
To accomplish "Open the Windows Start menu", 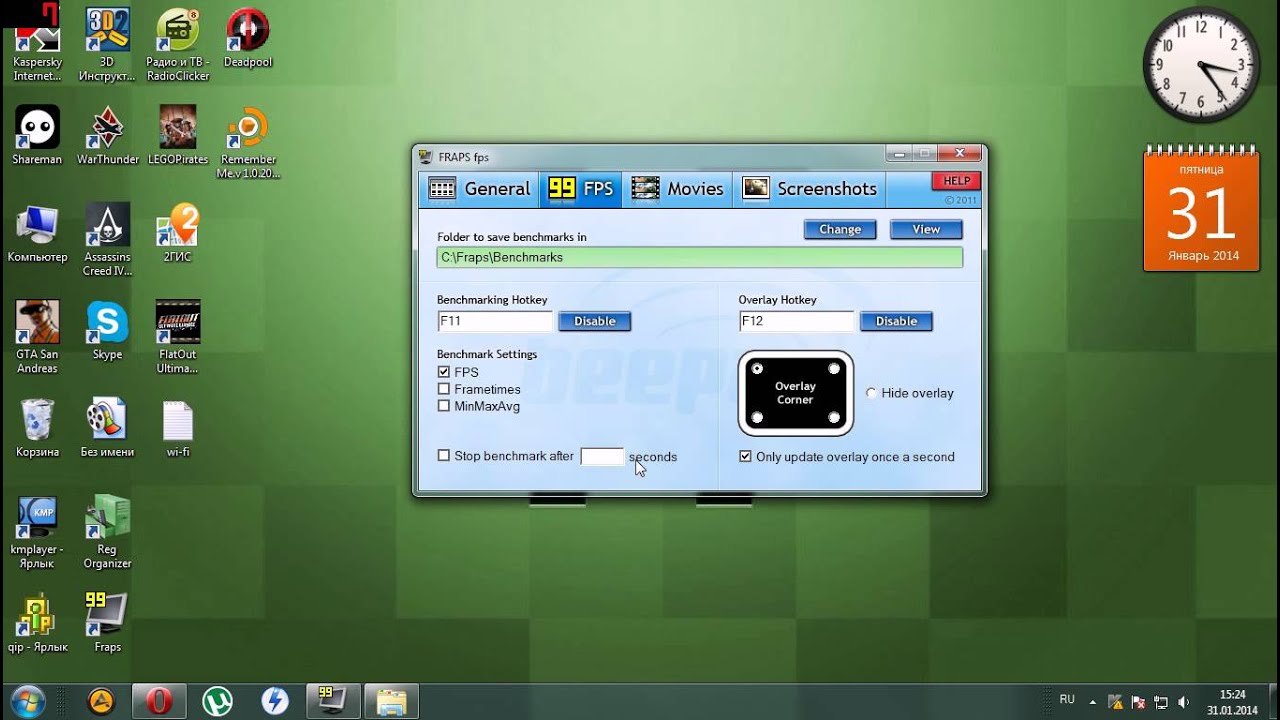I will 28,700.
